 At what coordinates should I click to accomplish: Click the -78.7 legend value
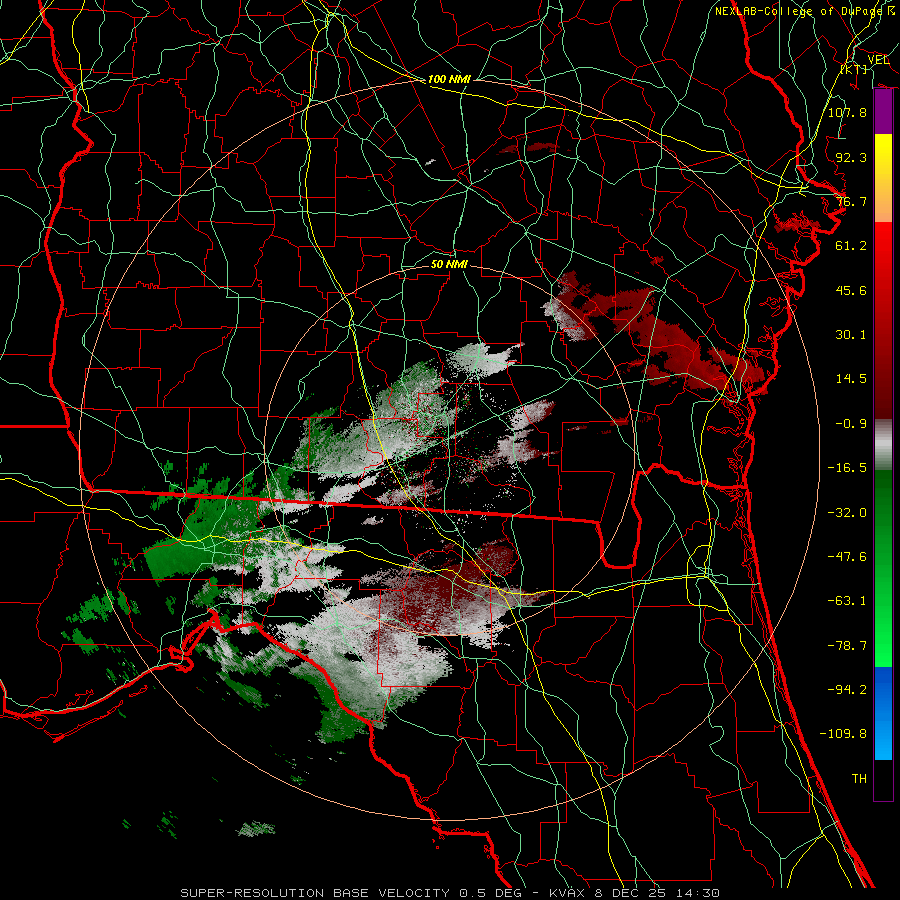coord(847,646)
